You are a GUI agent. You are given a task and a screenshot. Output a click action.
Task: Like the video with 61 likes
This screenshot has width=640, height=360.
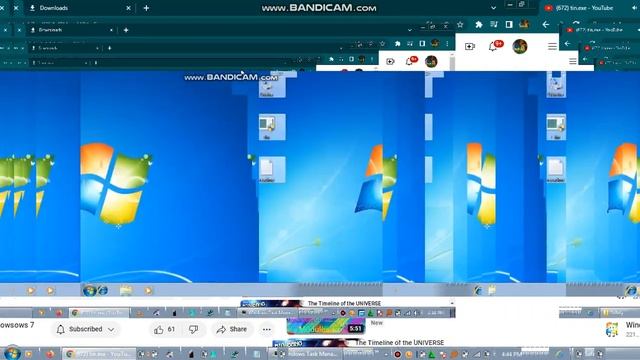point(165,329)
